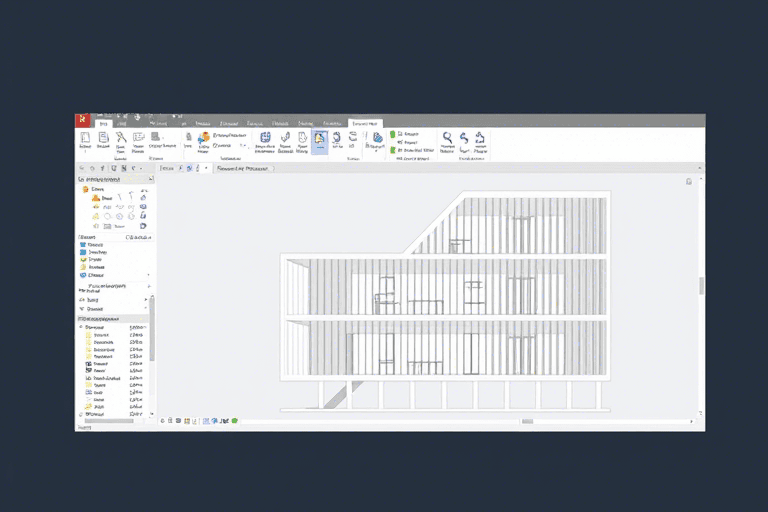768x512 pixels.
Task: Click the first document icon in the ribbon
Action: (85, 138)
